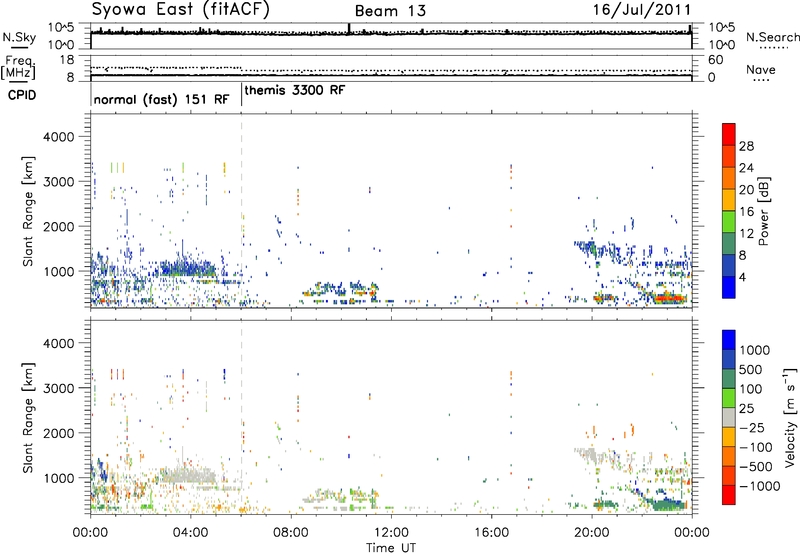800x554 pixels.
Task: Click the power panel 'Slant Range [km]' label
Action: 28,211
